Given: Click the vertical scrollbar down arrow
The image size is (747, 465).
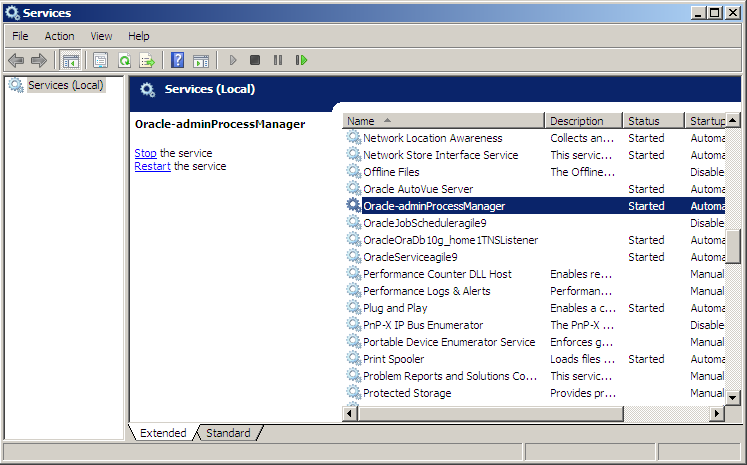Looking at the screenshot, I should click(733, 396).
